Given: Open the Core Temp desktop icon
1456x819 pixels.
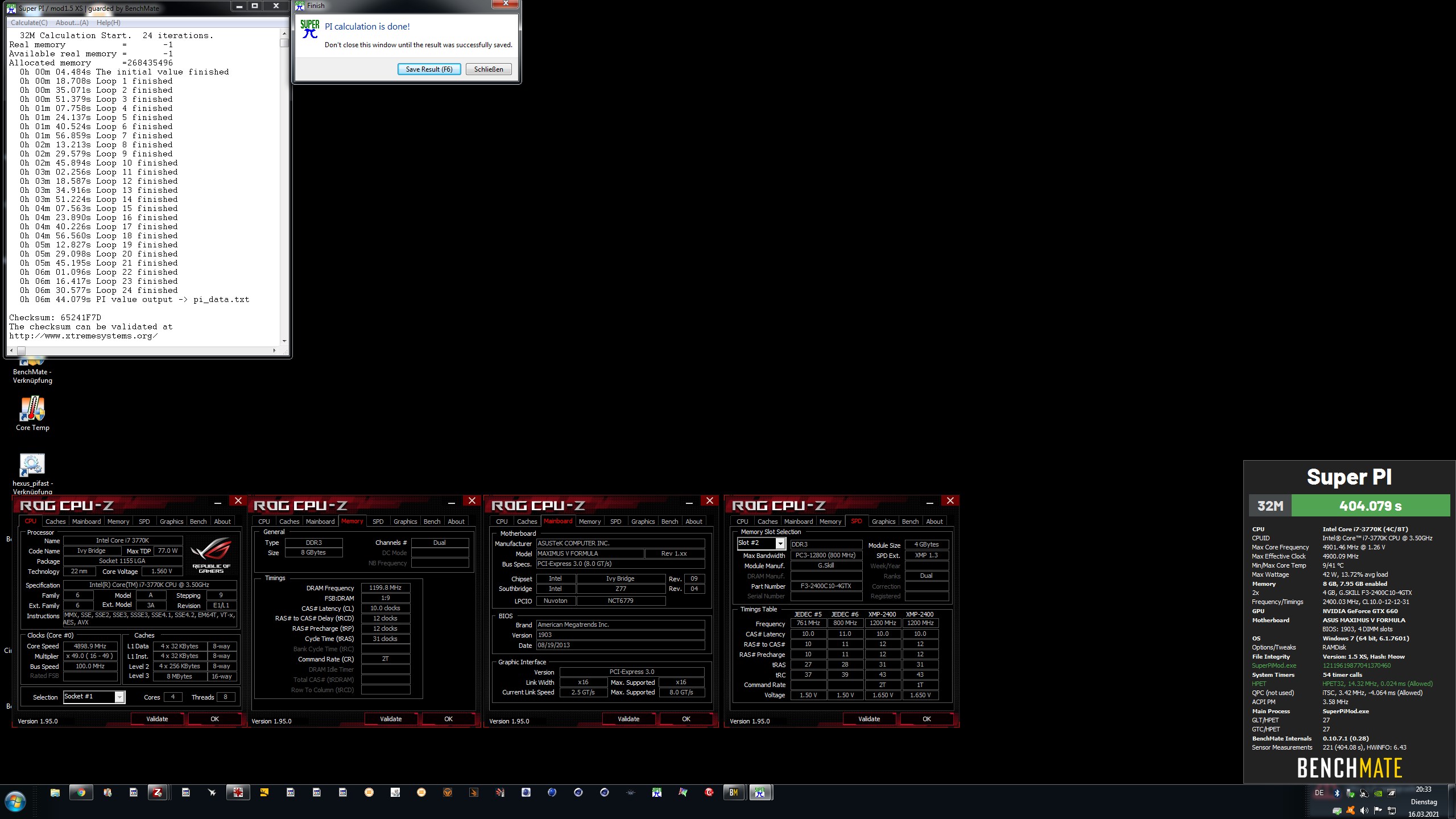Looking at the screenshot, I should (32, 414).
